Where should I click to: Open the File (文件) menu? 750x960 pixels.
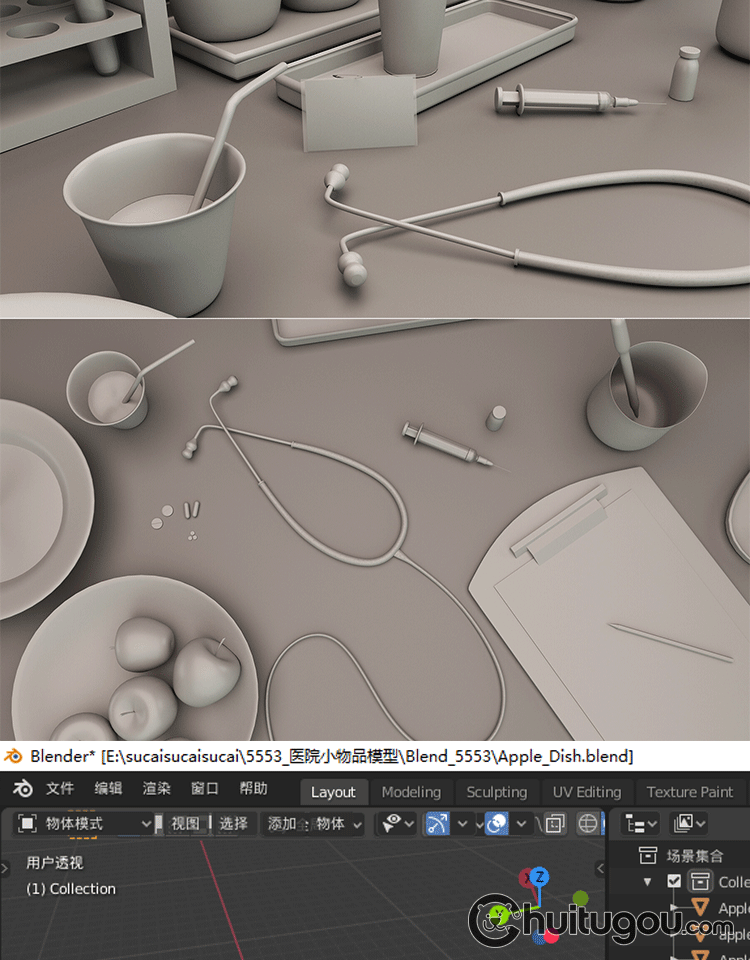tap(60, 789)
